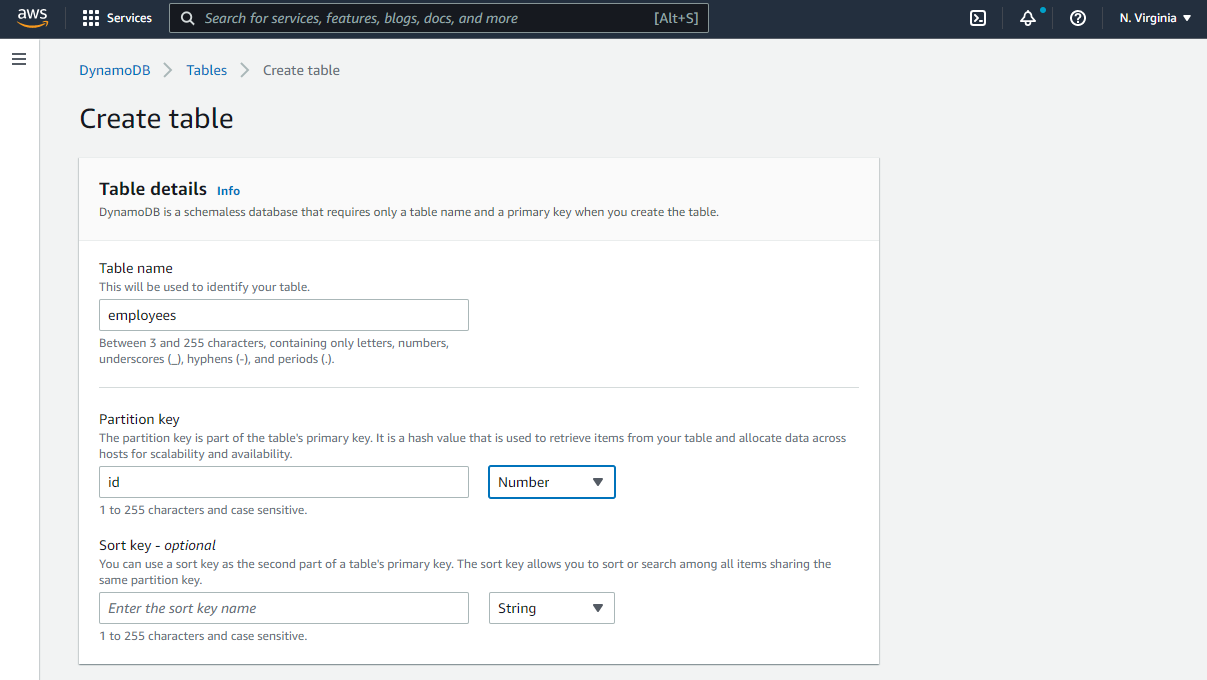Viewport: 1207px width, 680px height.
Task: Open the N. Virginia region dropdown
Action: (x=1155, y=18)
